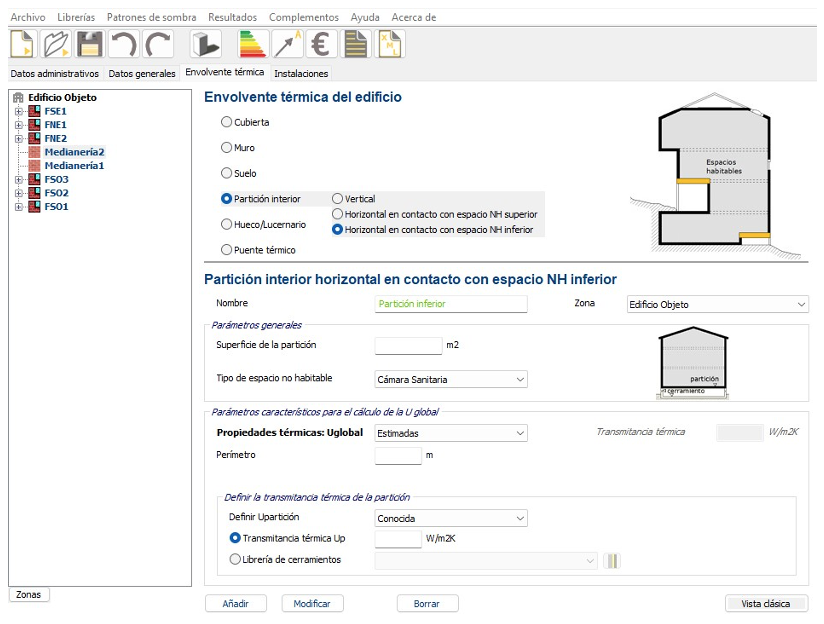Click the new file toolbar icon
The height and width of the screenshot is (624, 824).
tap(22, 45)
